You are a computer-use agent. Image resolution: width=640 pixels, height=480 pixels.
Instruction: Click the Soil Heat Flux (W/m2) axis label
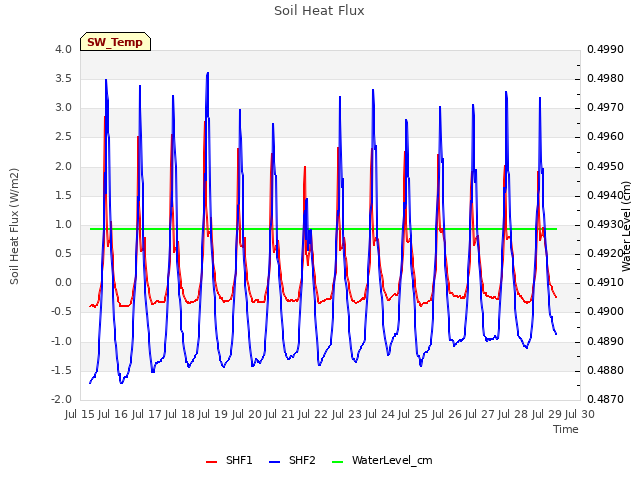[14, 226]
